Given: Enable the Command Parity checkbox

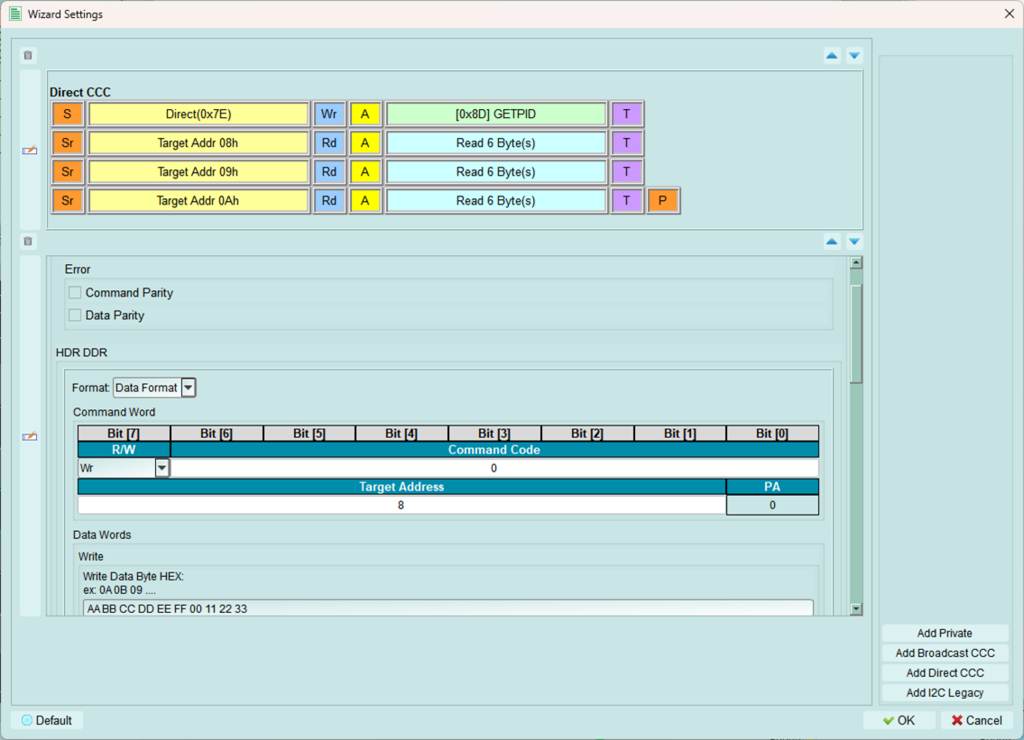Looking at the screenshot, I should tap(75, 293).
